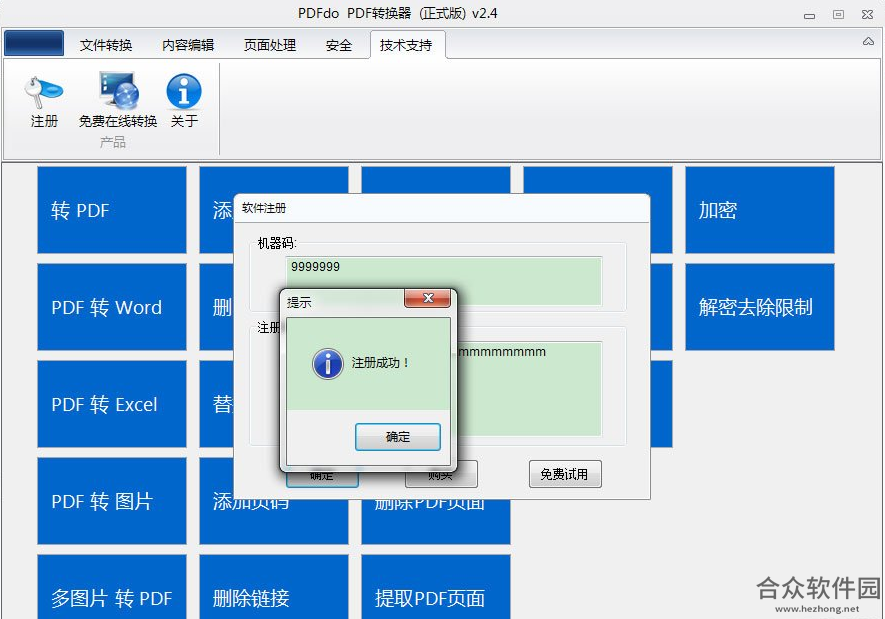Click the 转 PDF tile
This screenshot has width=885, height=619.
point(112,210)
